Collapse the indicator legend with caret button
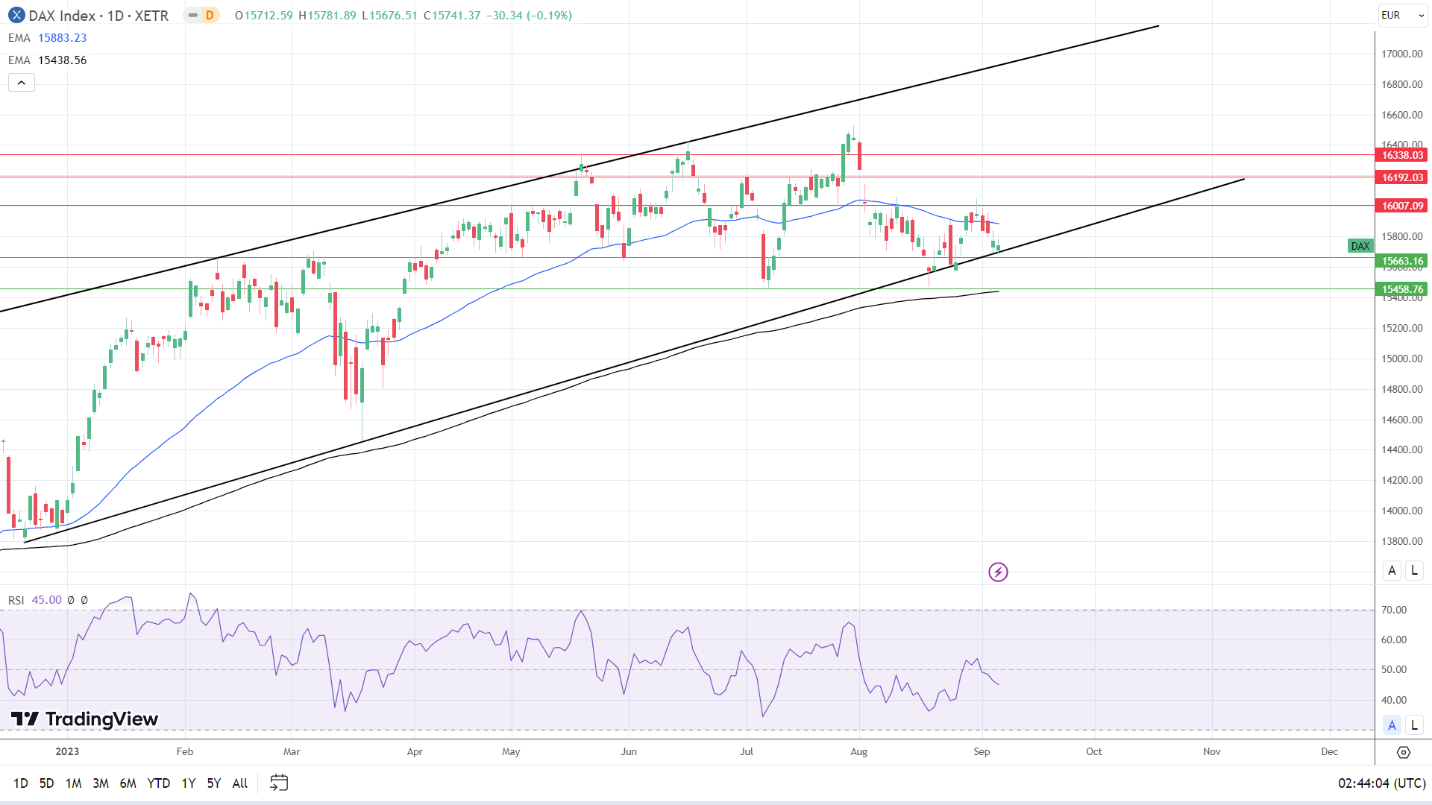 click(21, 82)
